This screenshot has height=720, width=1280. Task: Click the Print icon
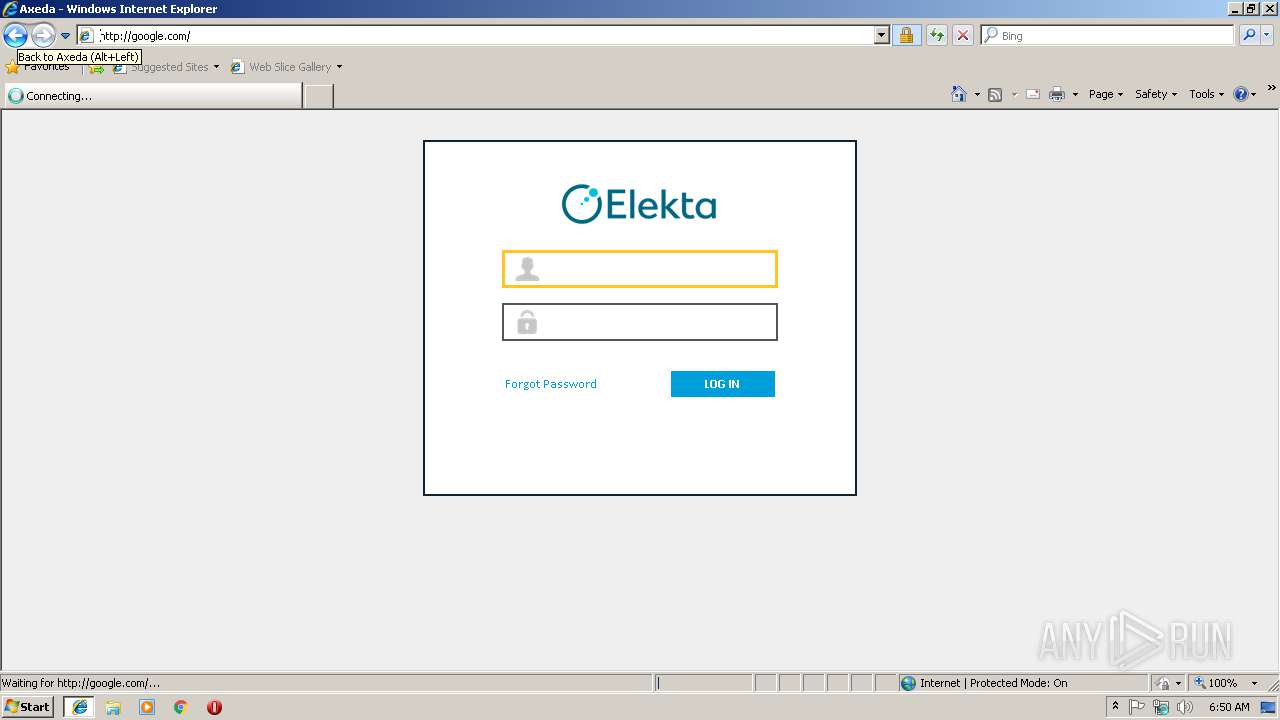click(1057, 94)
